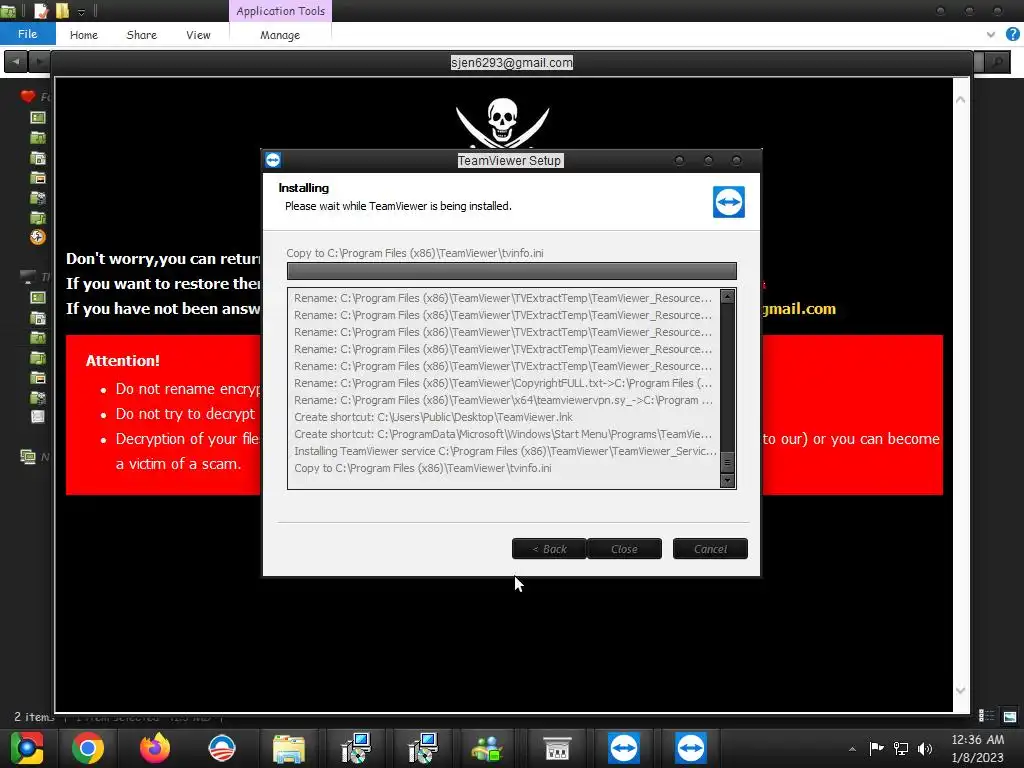The image size is (1024, 768).
Task: Expand the ribbon with the chevron beside Help
Action: [x=991, y=35]
